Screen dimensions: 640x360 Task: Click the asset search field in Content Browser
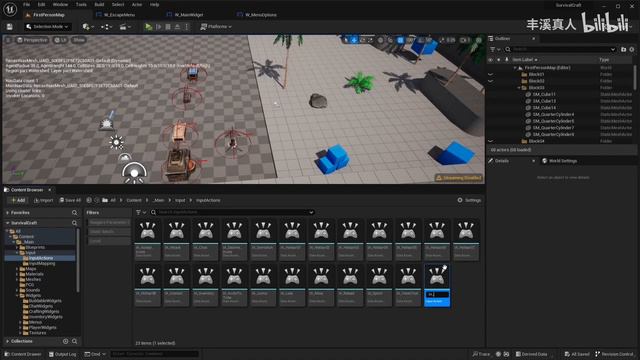232,212
